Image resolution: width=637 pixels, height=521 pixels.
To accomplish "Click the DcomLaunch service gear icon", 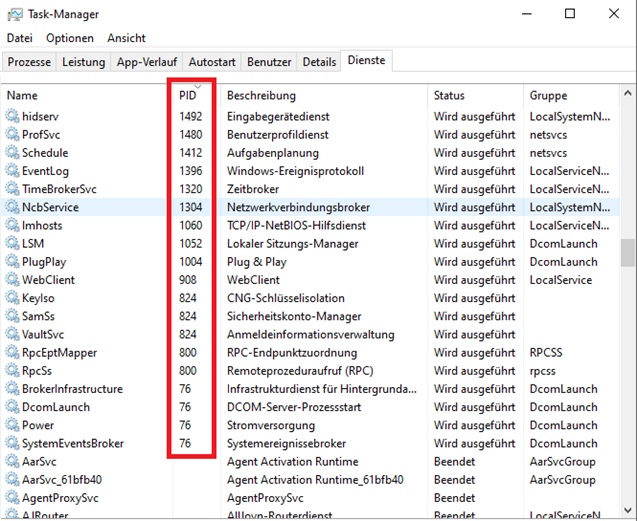I will [13, 407].
